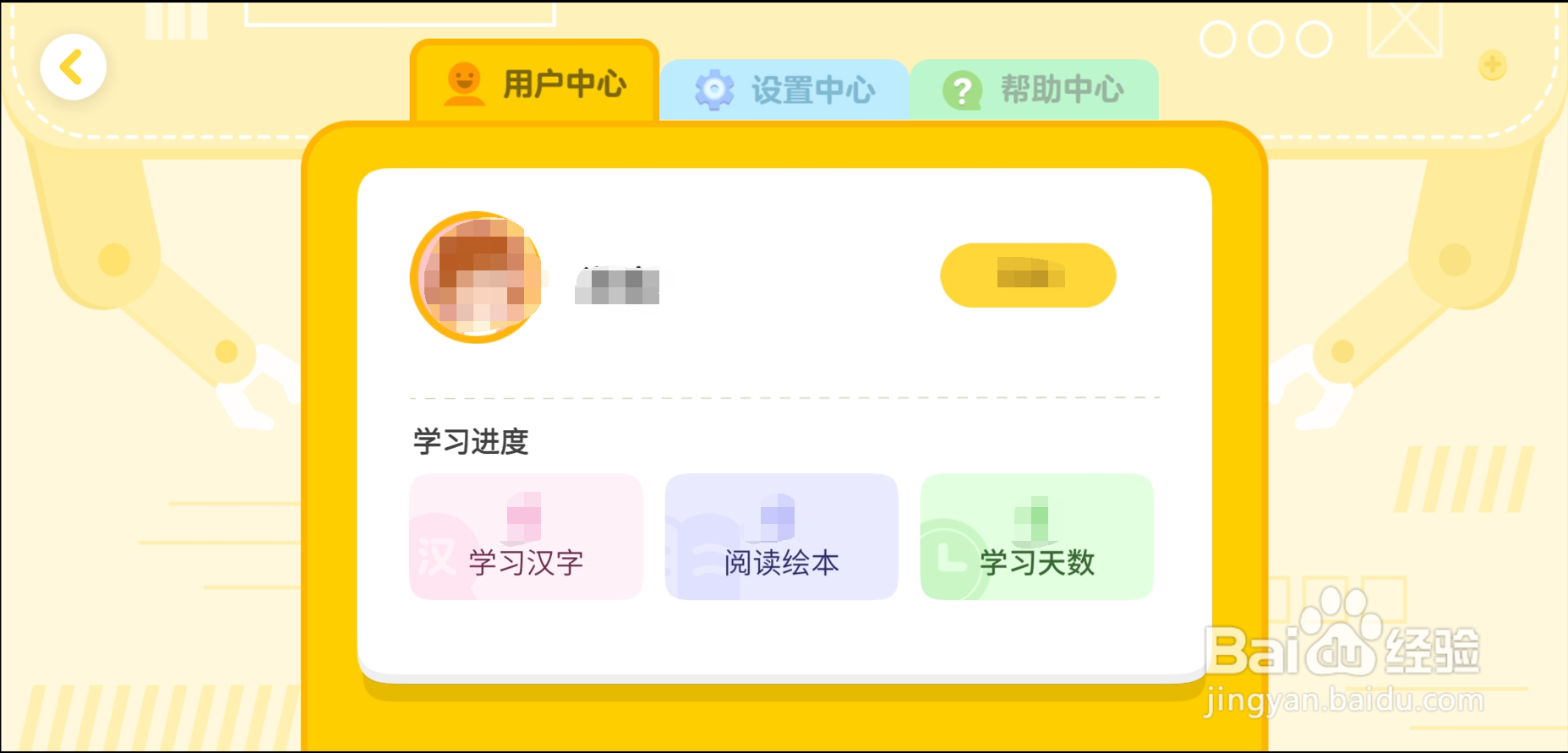Open the 学习天数 progress card
The width and height of the screenshot is (1568, 753).
1036,537
